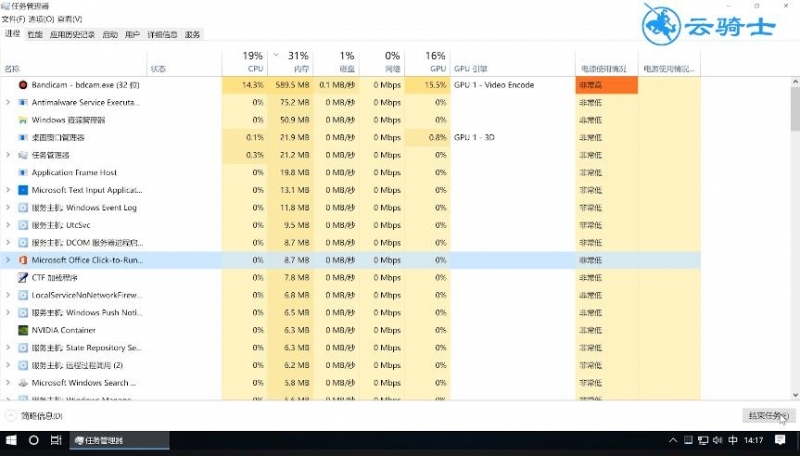800x456 pixels.
Task: Open Task View on the taskbar
Action: [x=56, y=440]
